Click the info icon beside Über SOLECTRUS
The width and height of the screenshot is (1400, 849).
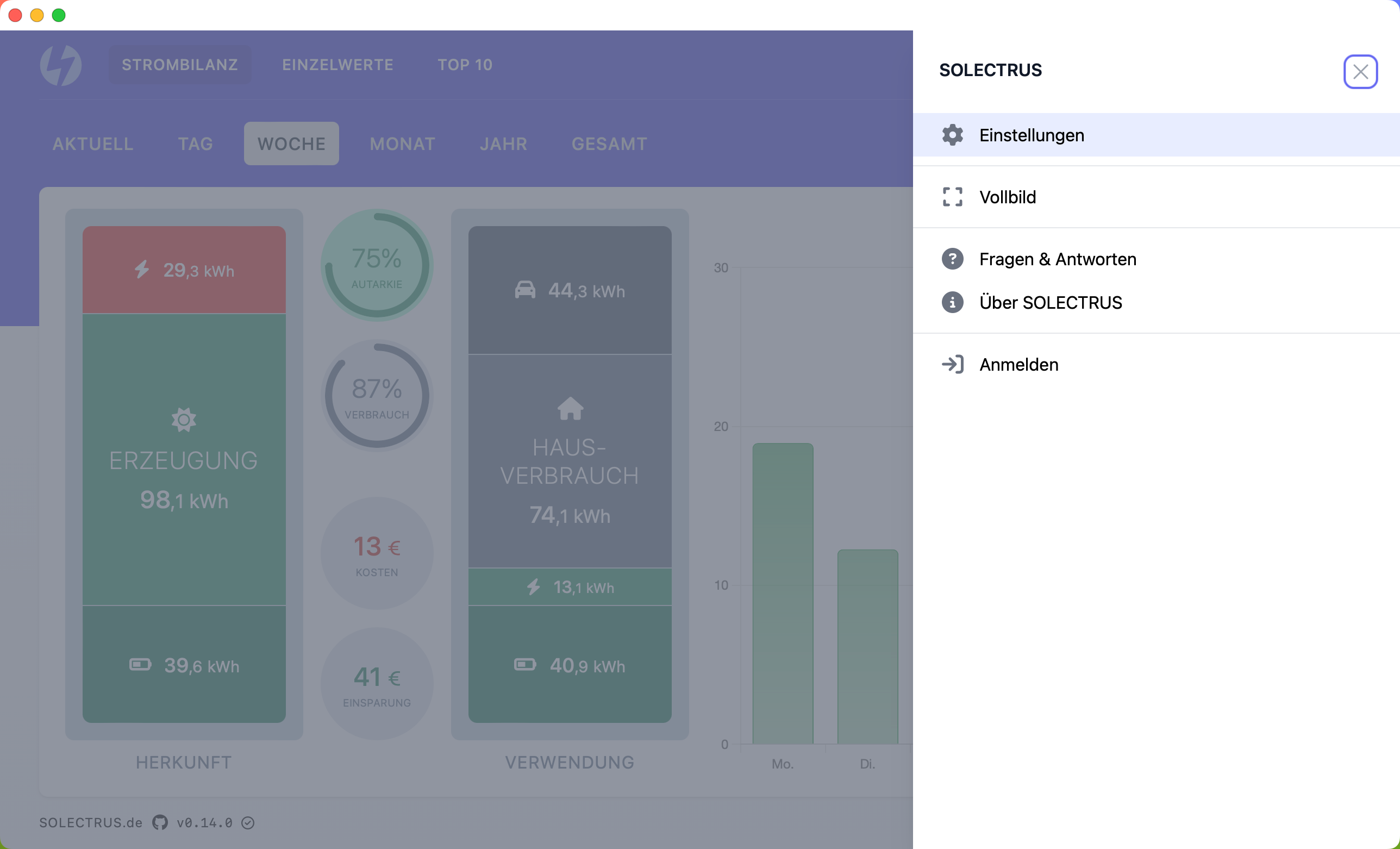point(952,302)
